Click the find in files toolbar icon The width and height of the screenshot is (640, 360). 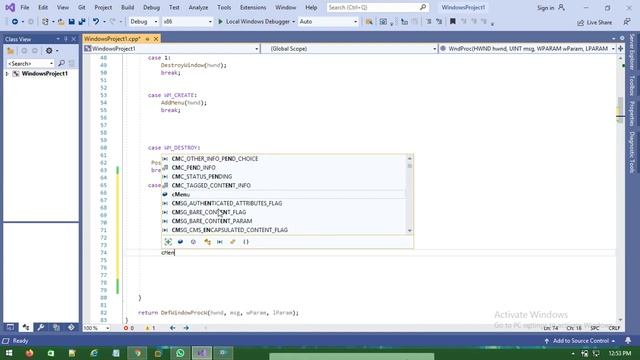coord(369,22)
